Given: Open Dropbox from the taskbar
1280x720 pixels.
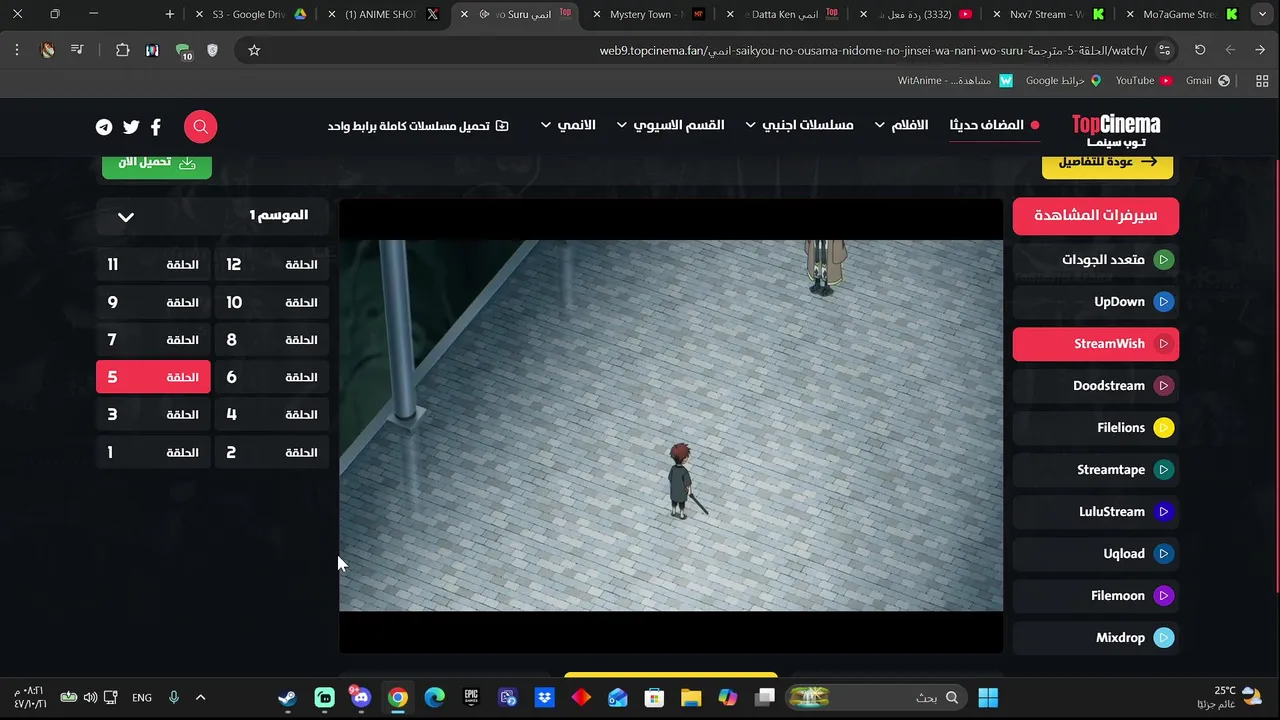Looking at the screenshot, I should pos(544,698).
